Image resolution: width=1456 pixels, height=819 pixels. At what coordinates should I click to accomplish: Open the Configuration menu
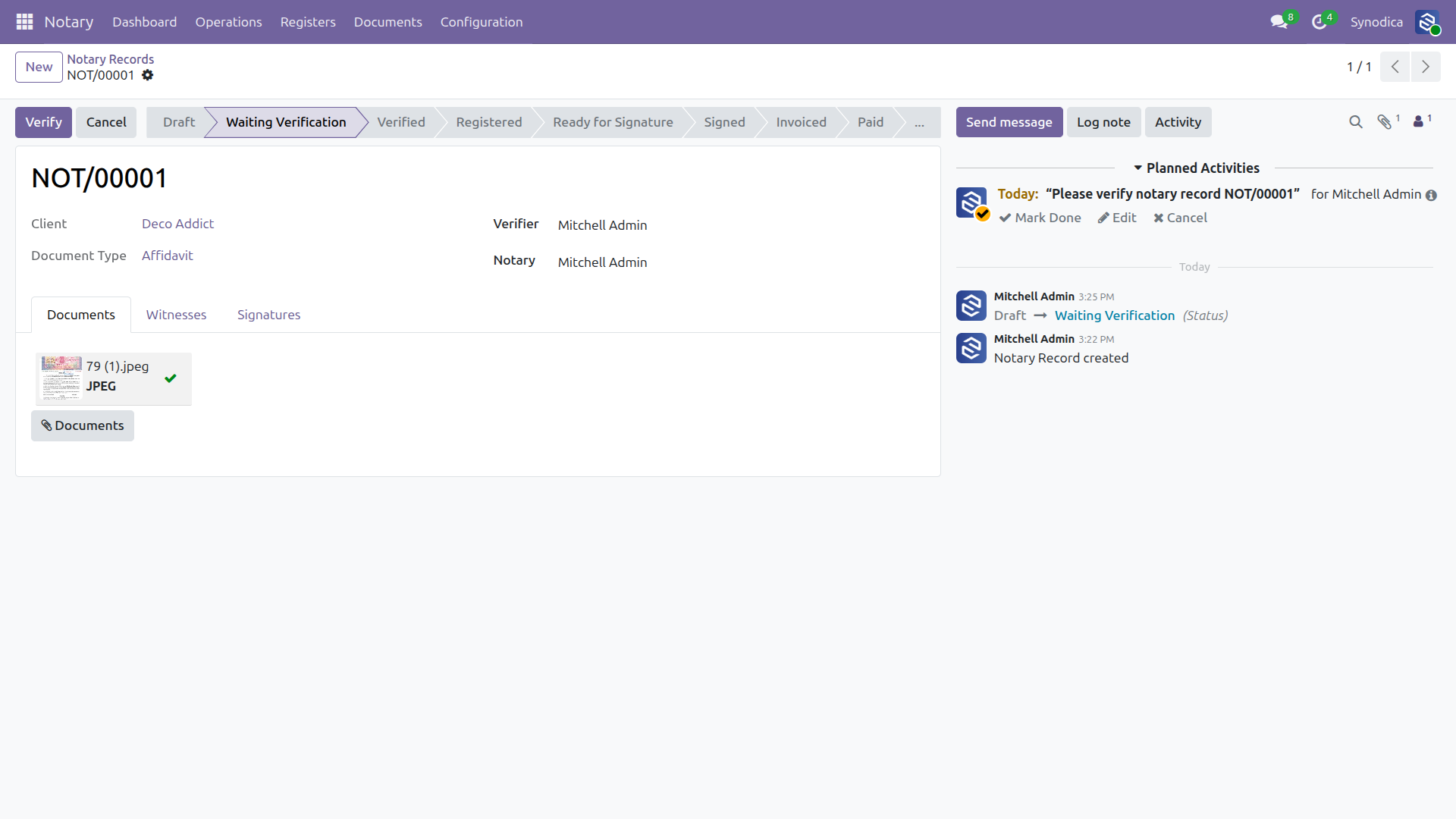(x=482, y=22)
